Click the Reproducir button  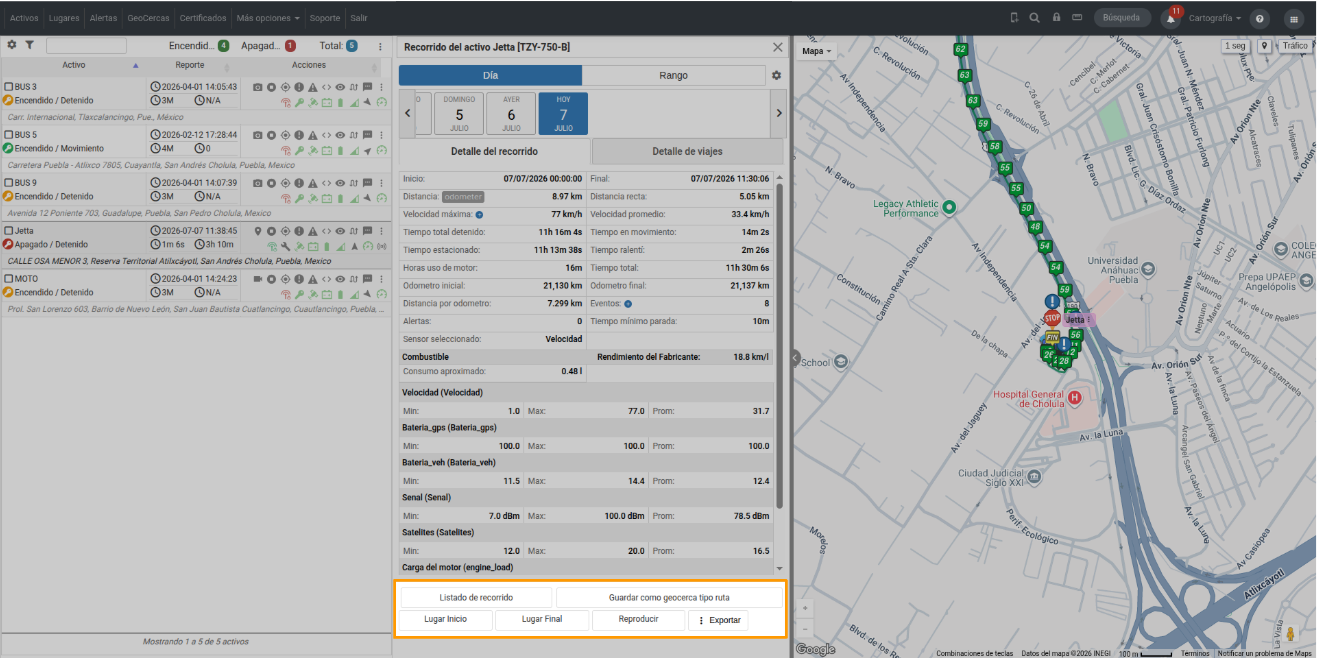click(638, 619)
